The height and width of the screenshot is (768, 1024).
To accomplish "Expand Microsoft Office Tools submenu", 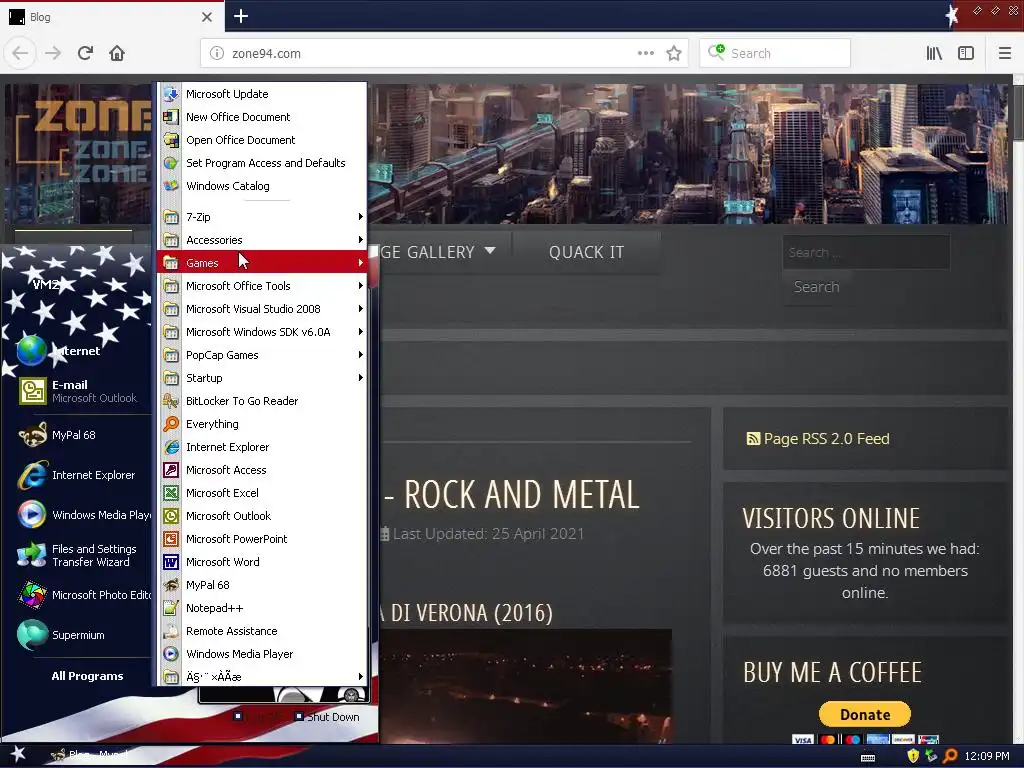I will tap(261, 286).
